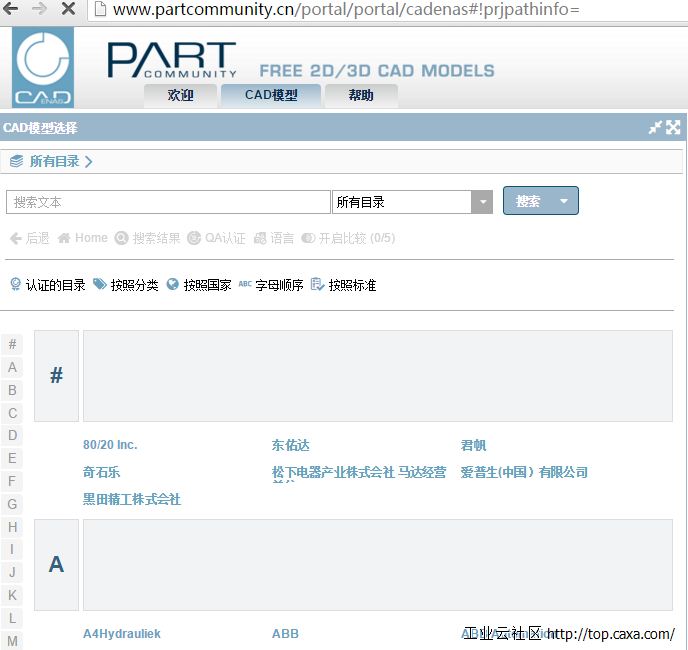
Task: Collapse the CAD model selection panel
Action: tap(655, 128)
